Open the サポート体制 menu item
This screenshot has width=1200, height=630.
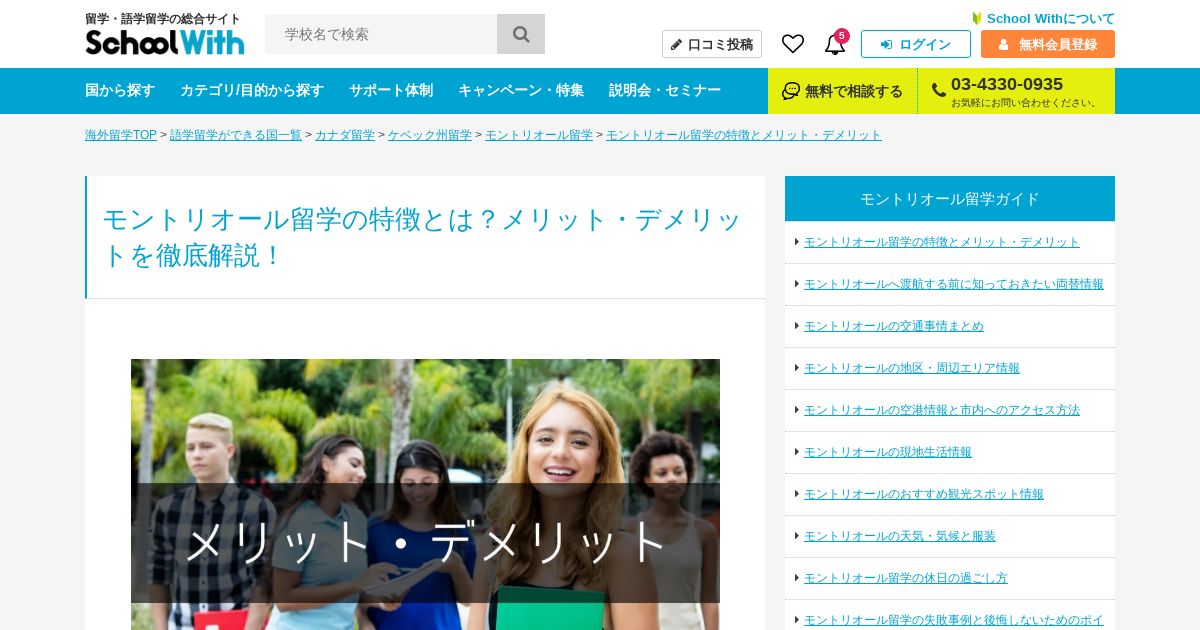[x=391, y=90]
